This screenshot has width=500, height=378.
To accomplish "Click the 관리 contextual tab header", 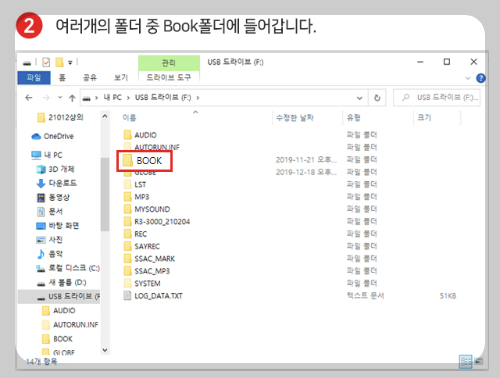I will [169, 63].
